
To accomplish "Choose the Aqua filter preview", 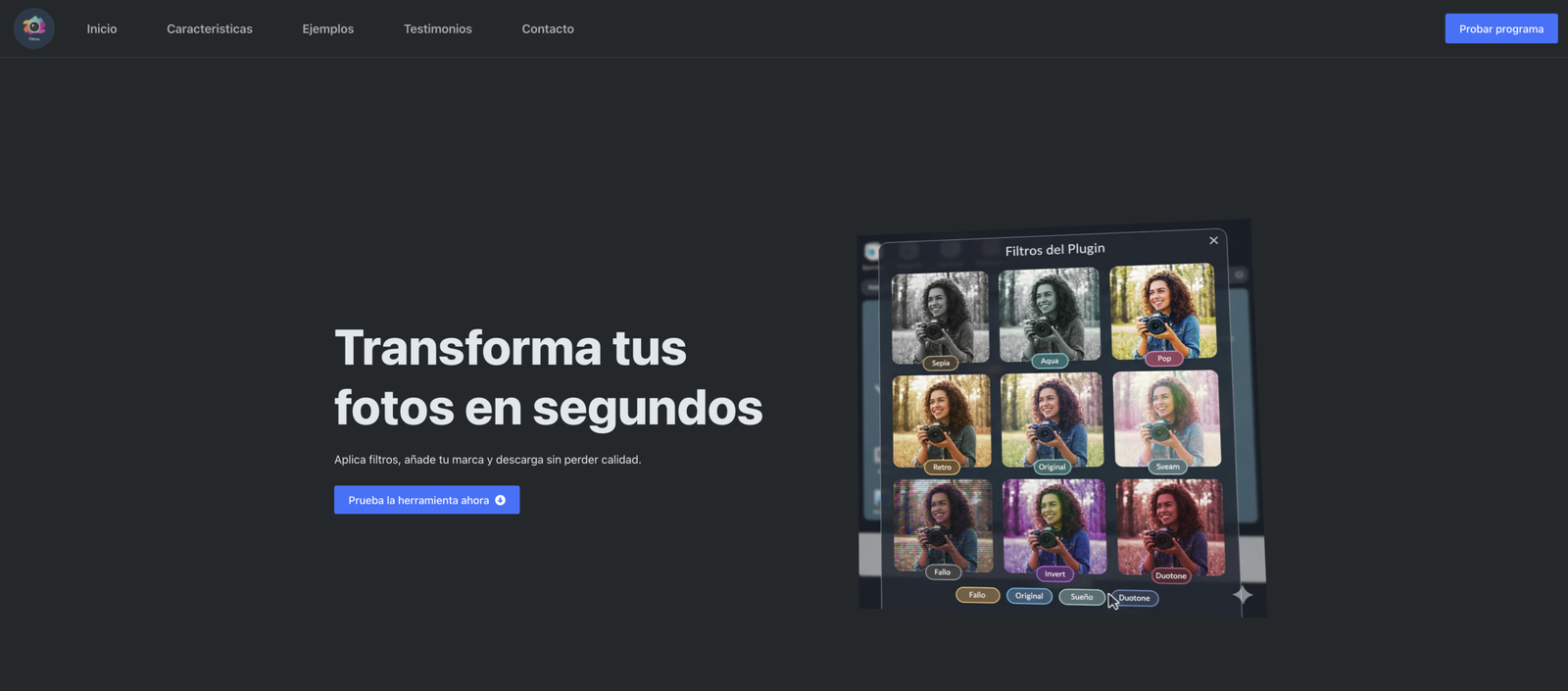I will [1049, 313].
